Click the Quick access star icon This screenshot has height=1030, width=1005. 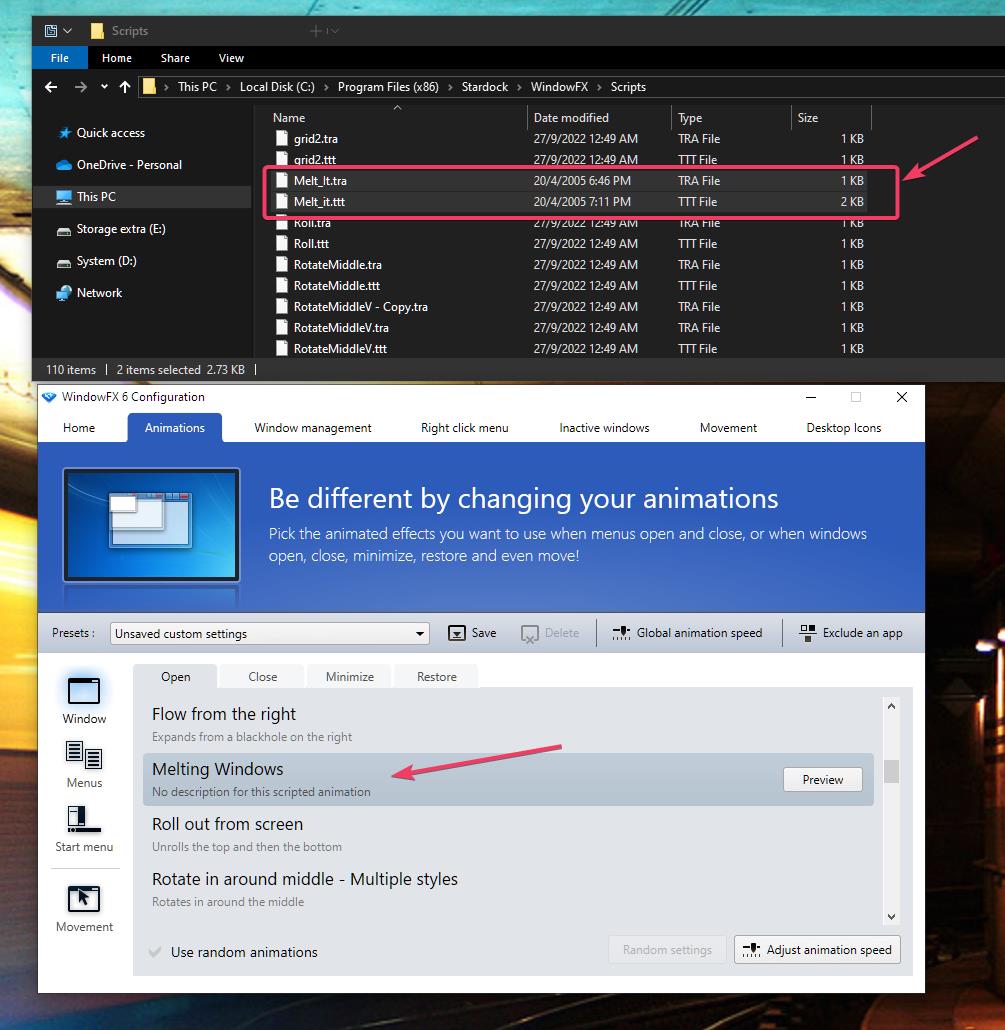[64, 133]
